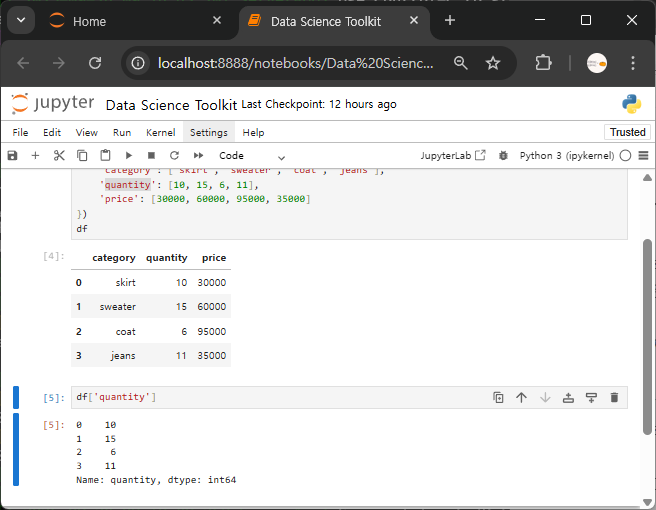Click the Last Checkpoint 12 hours ago text
Screen dimensions: 656x510
(319, 104)
